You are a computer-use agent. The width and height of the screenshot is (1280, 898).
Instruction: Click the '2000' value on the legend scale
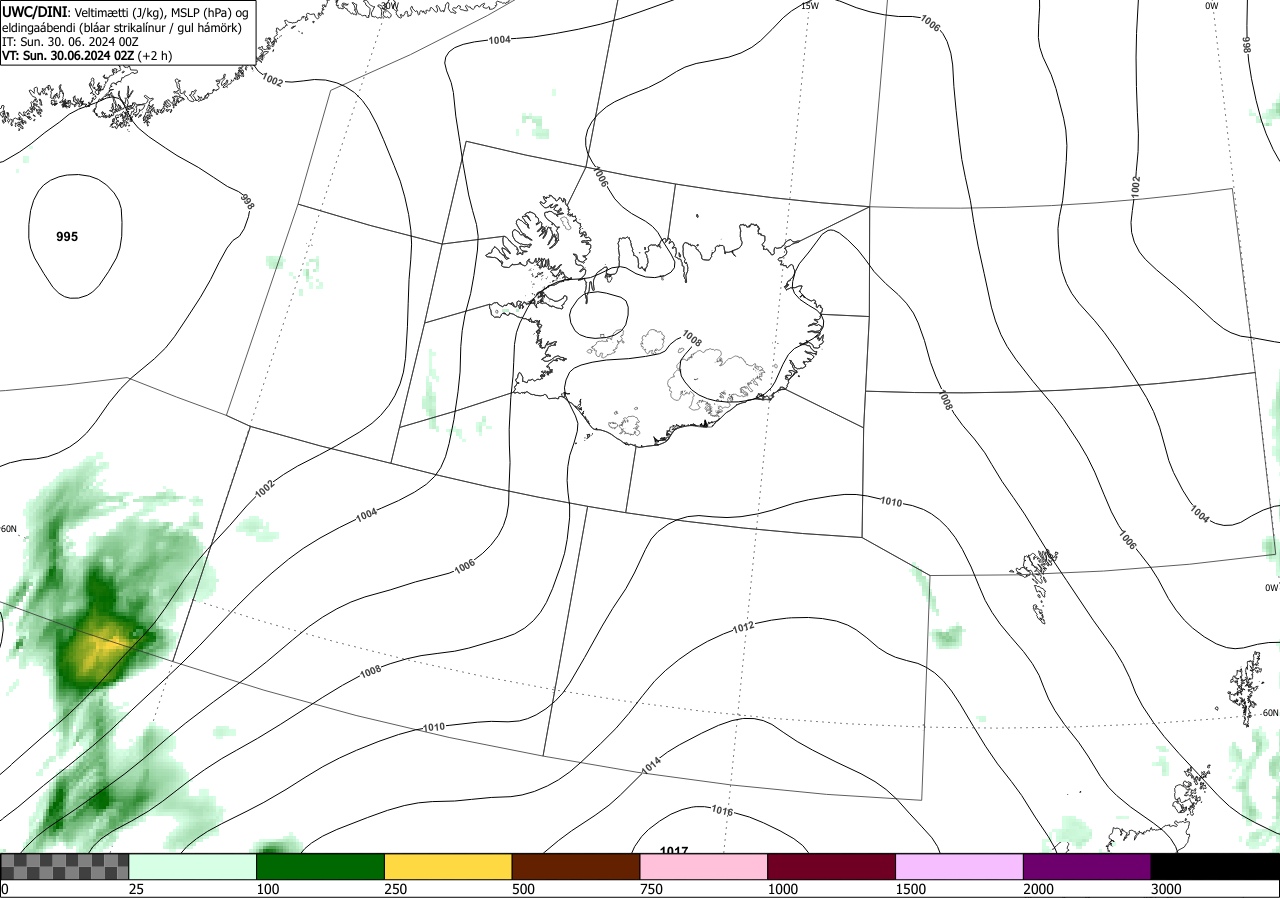(1039, 889)
